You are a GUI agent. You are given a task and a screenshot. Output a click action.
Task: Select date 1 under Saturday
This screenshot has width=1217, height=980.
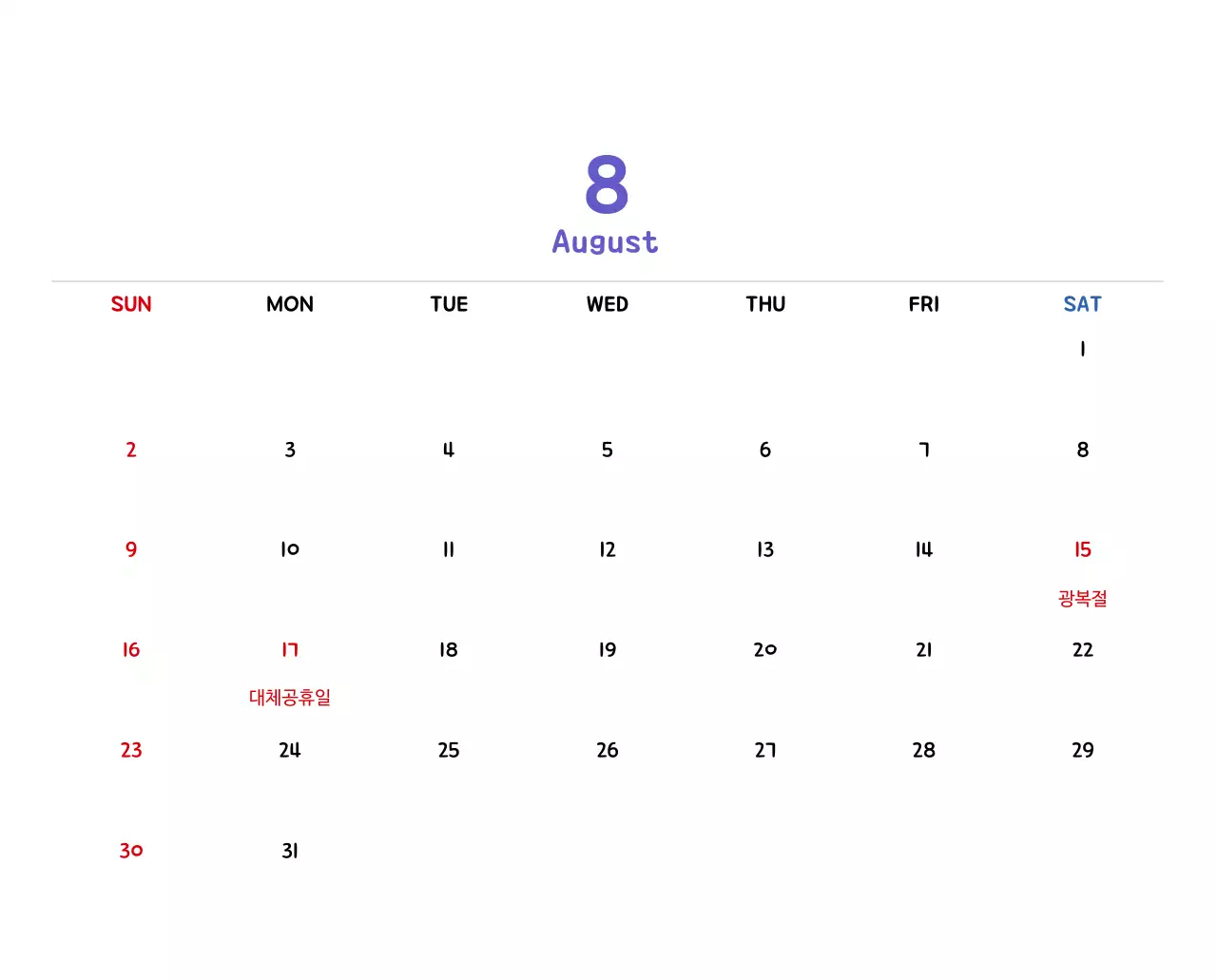coord(1082,349)
